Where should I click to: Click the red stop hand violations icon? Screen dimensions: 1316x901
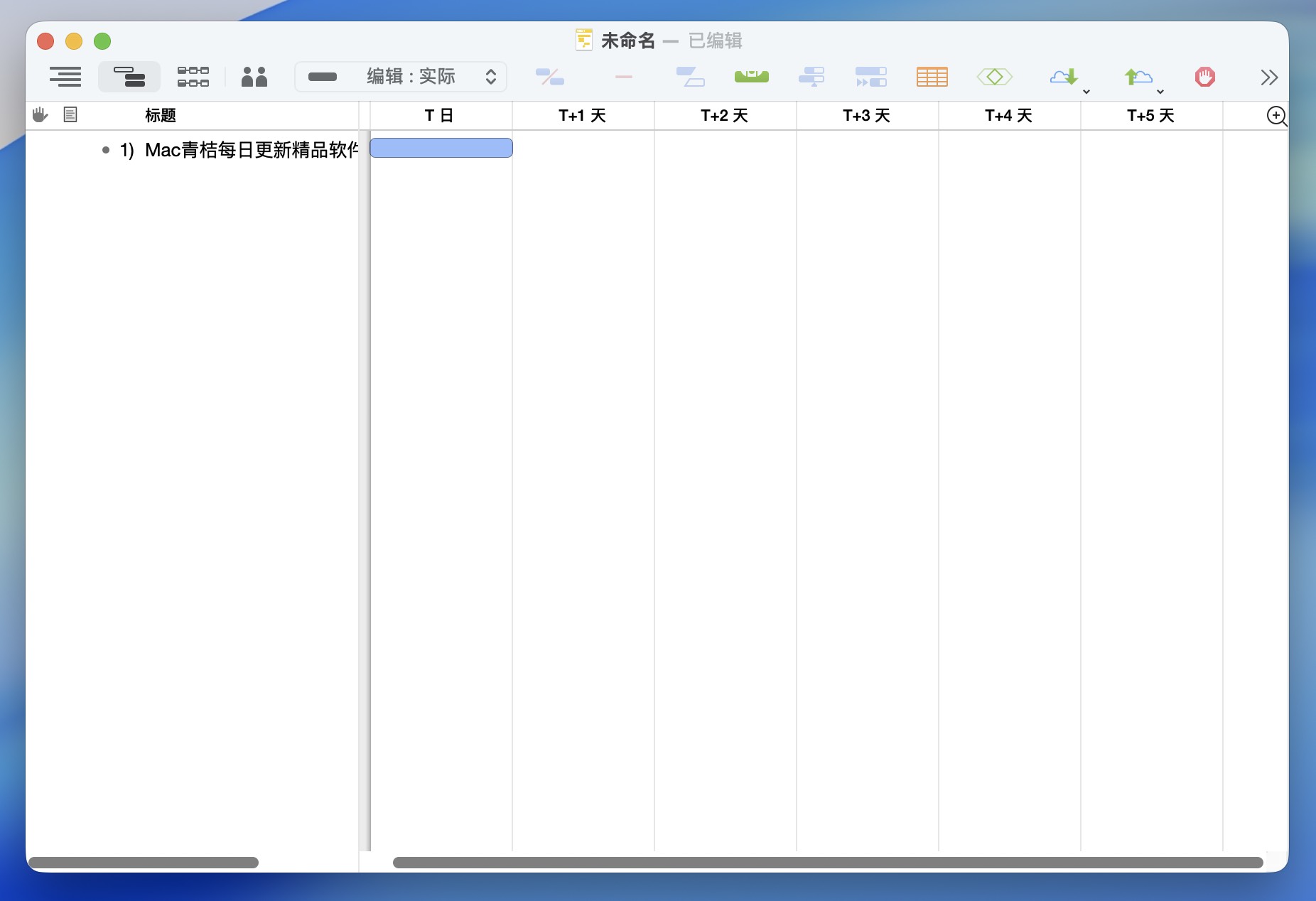pyautogui.click(x=1204, y=77)
